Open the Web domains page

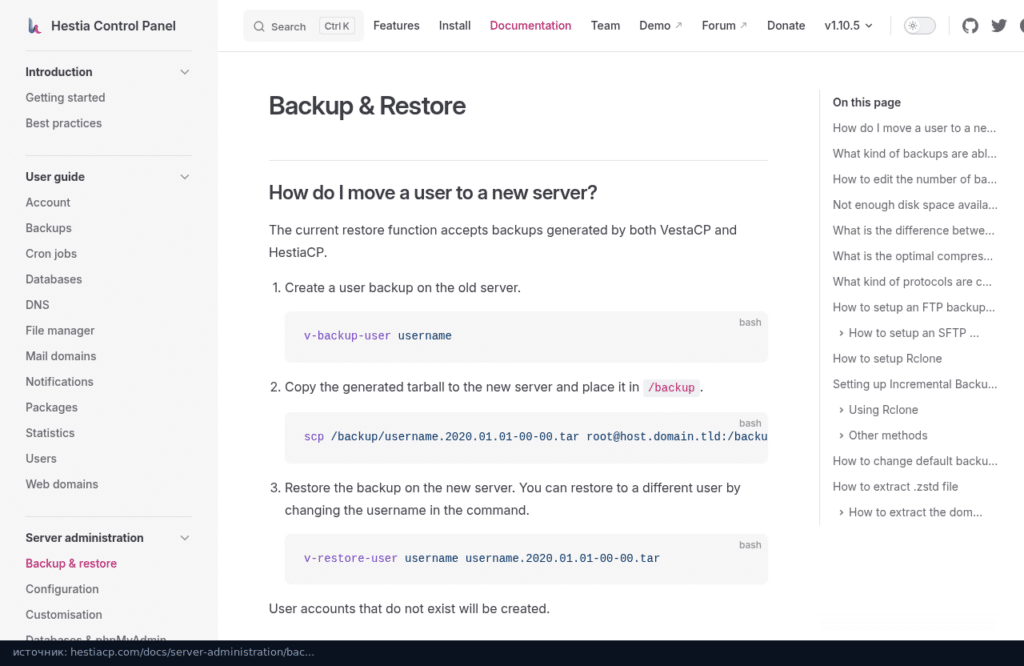coord(62,484)
